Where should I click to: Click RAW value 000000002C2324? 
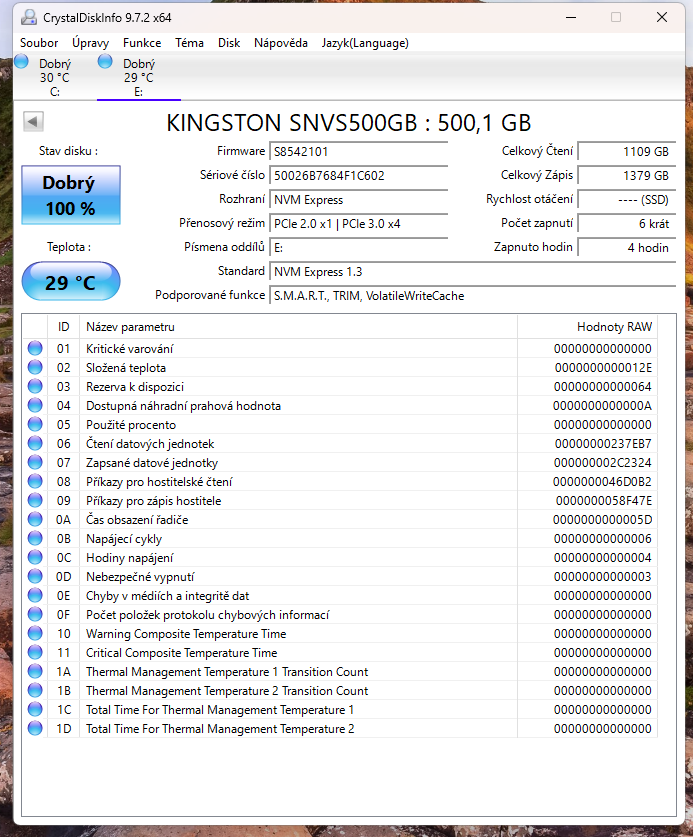(x=602, y=463)
